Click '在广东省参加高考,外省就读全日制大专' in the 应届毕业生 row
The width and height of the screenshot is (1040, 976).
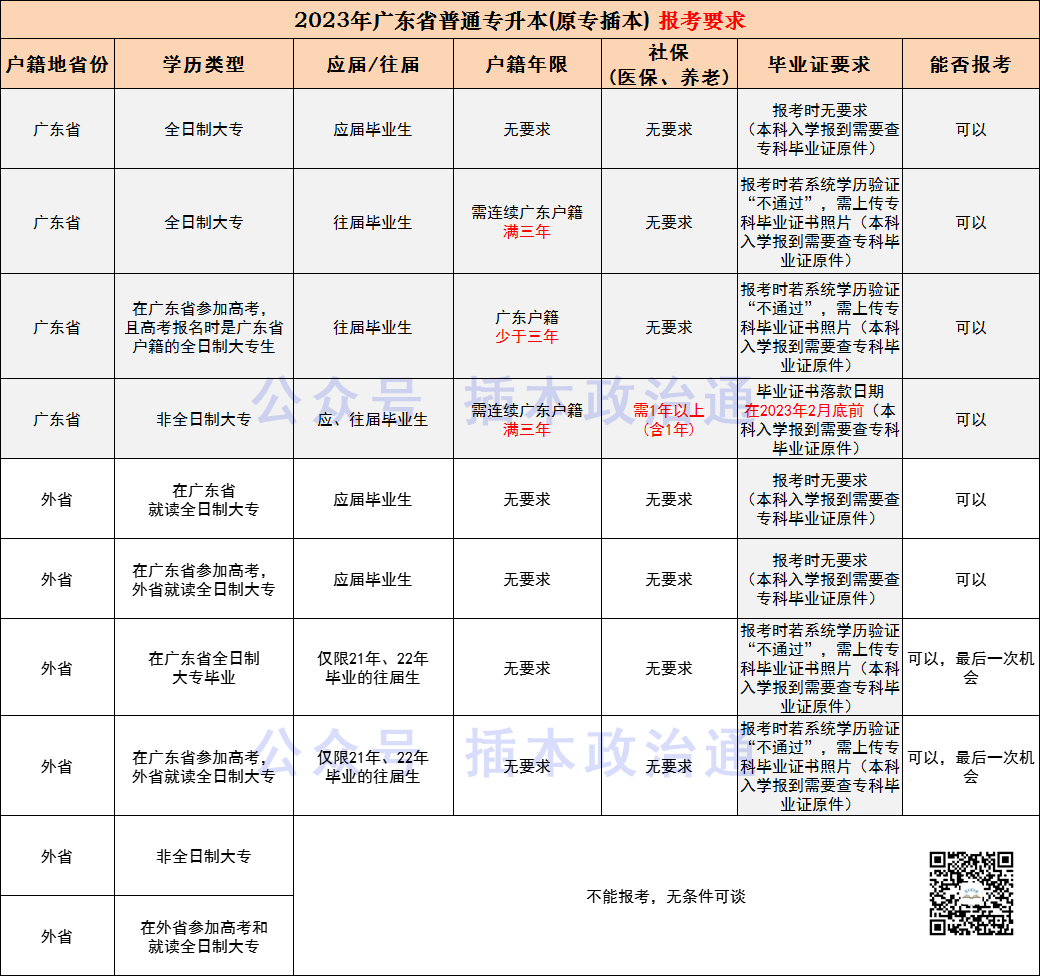pyautogui.click(x=204, y=580)
